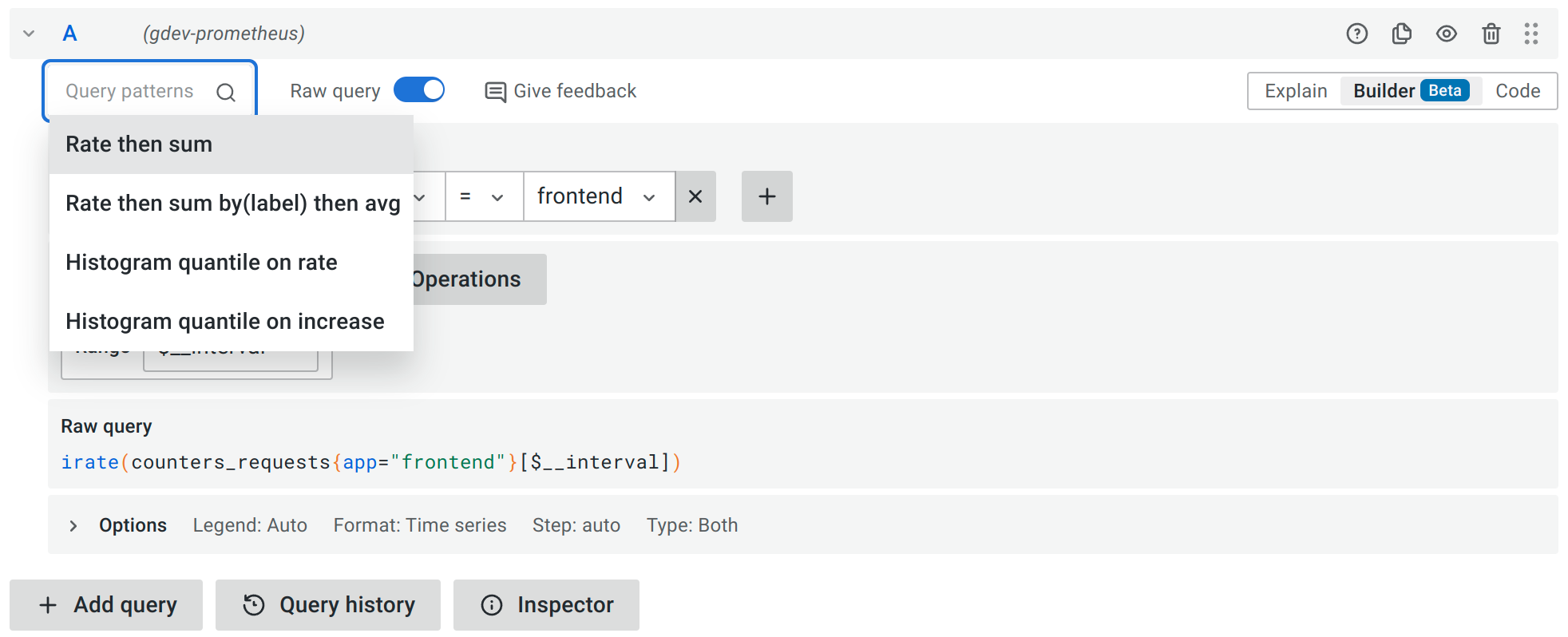The width and height of the screenshot is (1568, 637).
Task: Open the equals operator dropdown
Action: point(483,196)
